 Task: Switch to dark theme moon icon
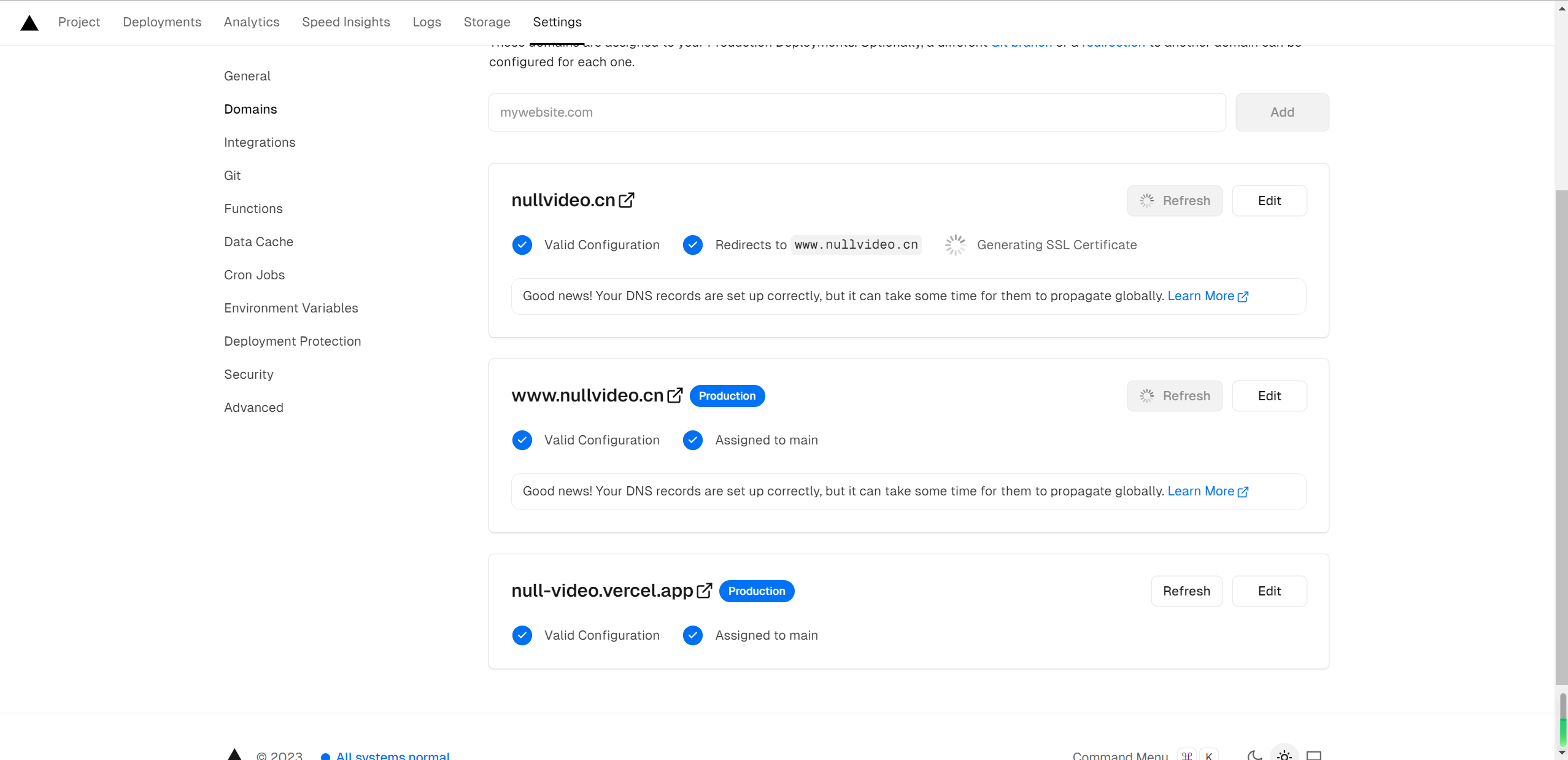click(1254, 755)
